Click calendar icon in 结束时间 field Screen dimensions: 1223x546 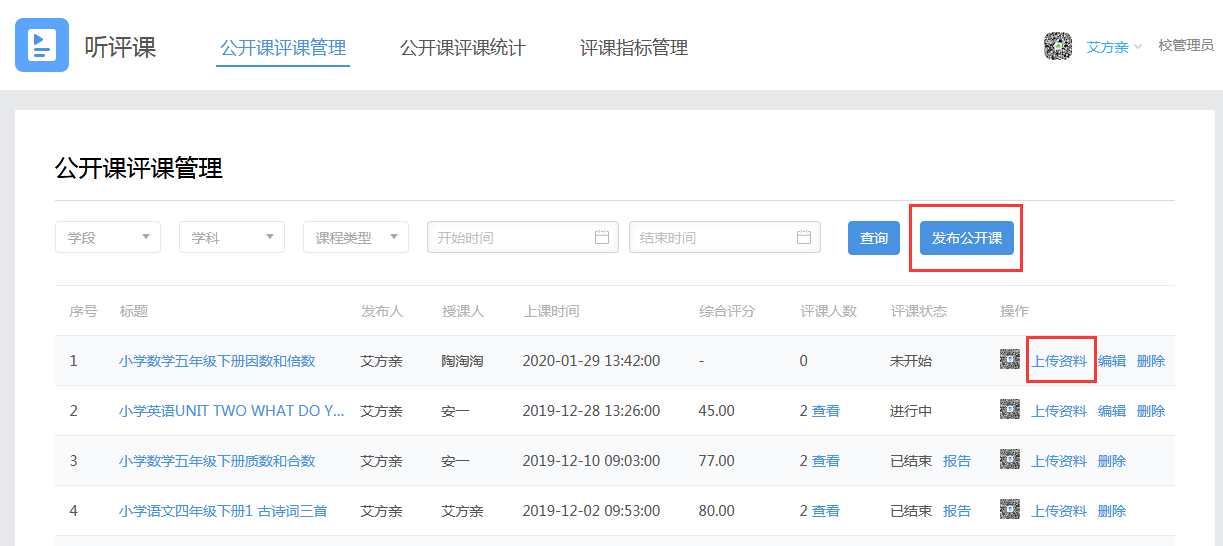click(x=804, y=237)
